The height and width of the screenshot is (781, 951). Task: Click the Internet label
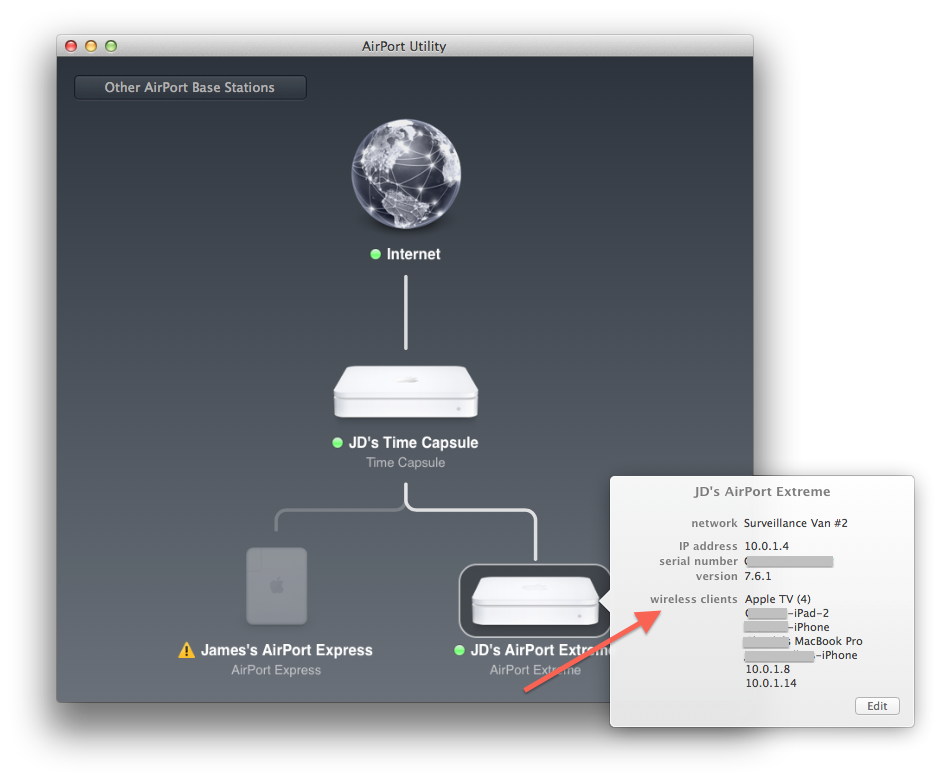click(x=413, y=254)
